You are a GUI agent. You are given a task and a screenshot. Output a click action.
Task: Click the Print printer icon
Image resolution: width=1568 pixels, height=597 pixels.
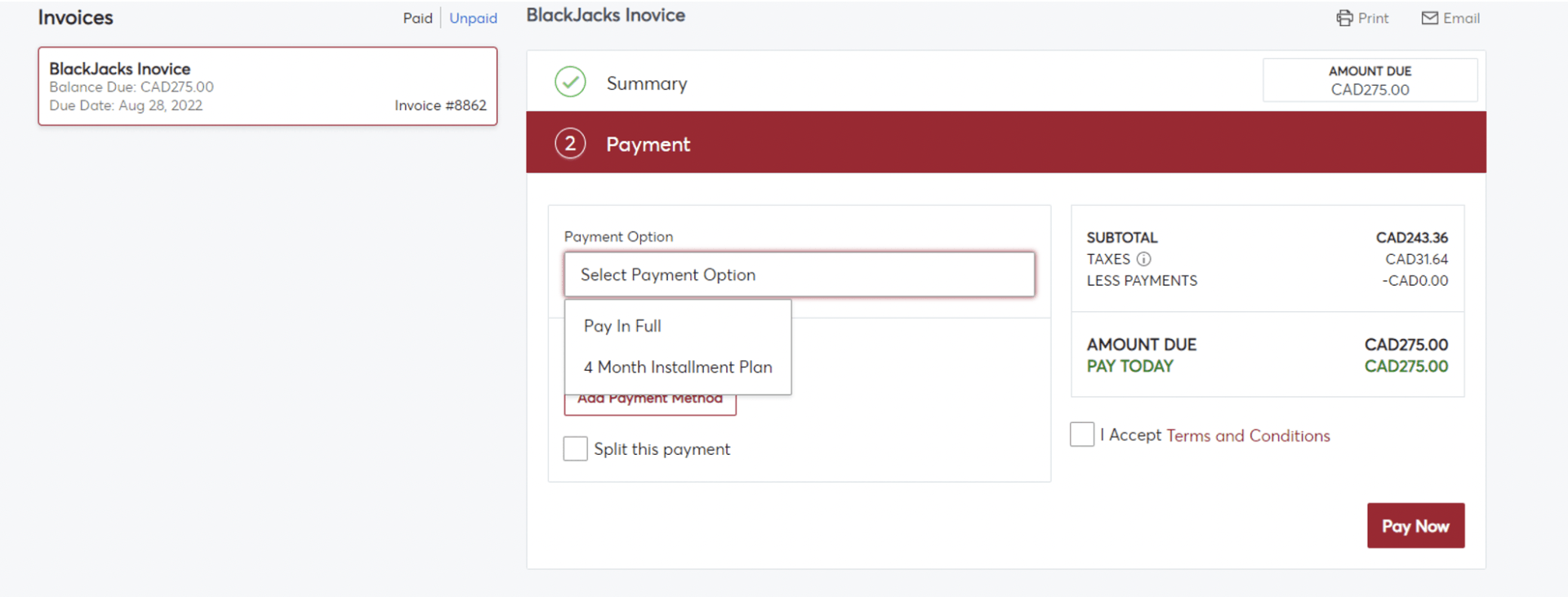[1344, 18]
